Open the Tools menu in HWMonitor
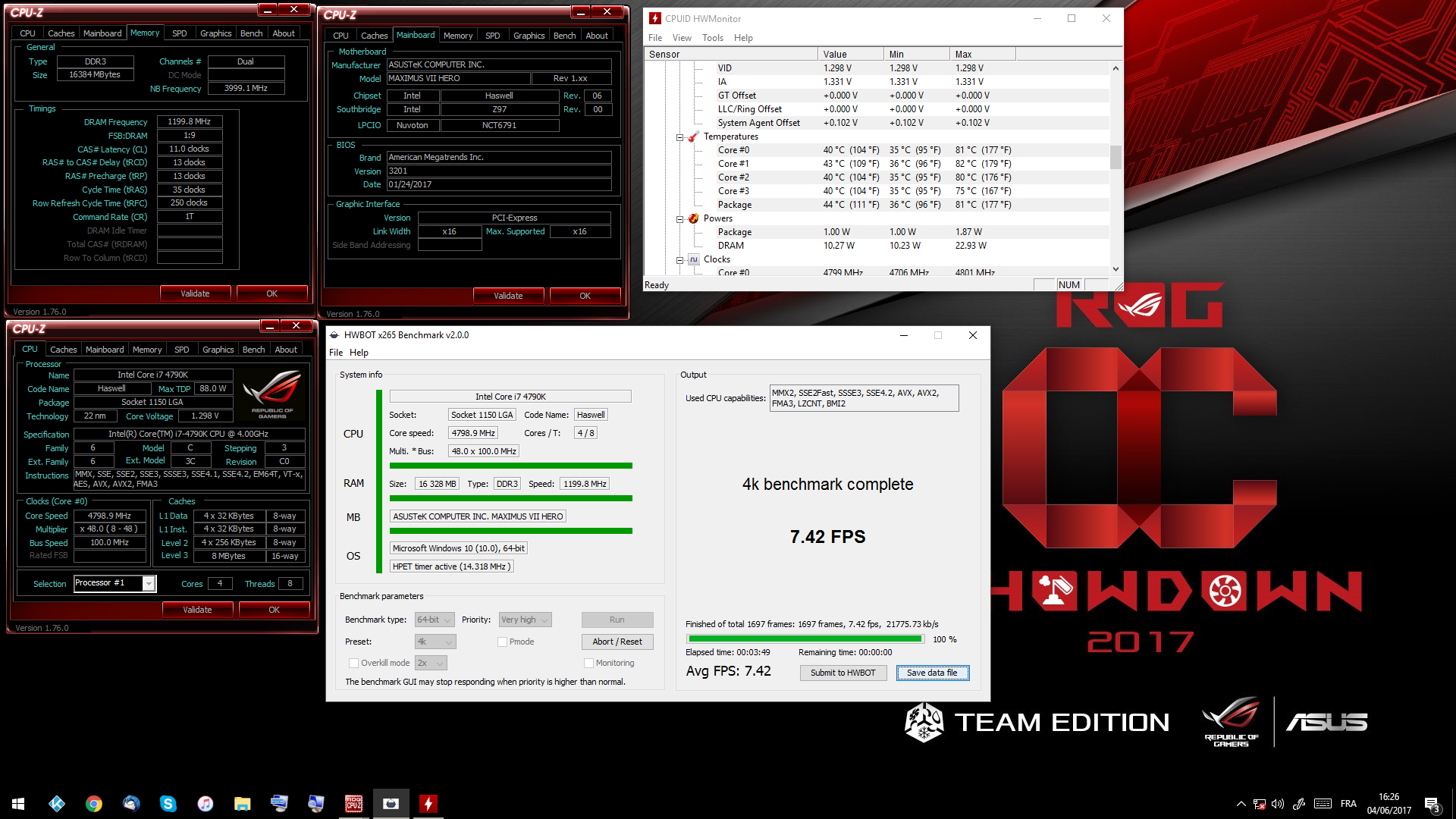The height and width of the screenshot is (819, 1456). (x=712, y=38)
